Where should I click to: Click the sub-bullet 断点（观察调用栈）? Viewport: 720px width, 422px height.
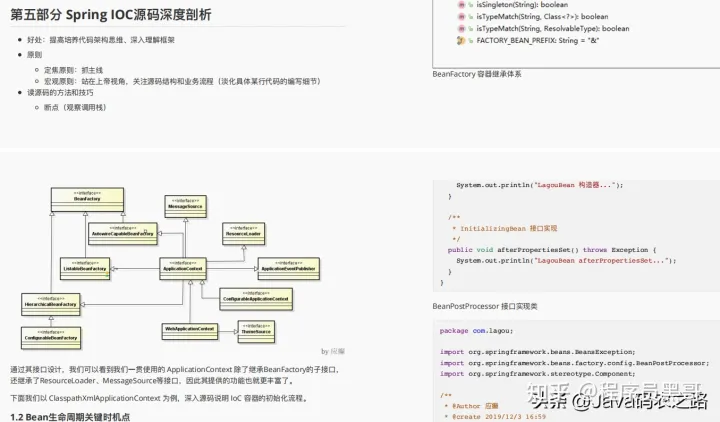pyautogui.click(x=75, y=107)
